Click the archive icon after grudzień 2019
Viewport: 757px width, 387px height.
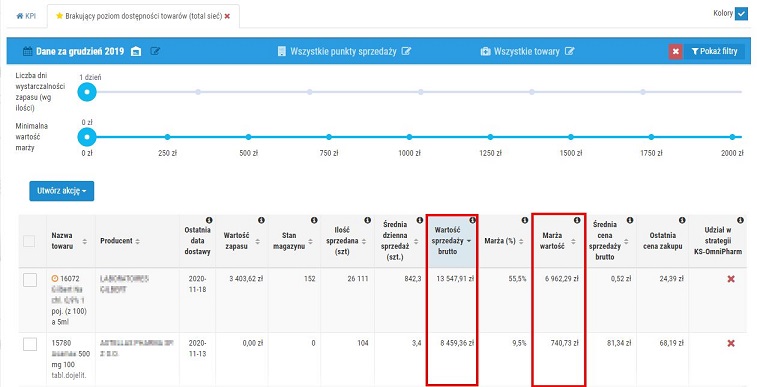pyautogui.click(x=136, y=51)
